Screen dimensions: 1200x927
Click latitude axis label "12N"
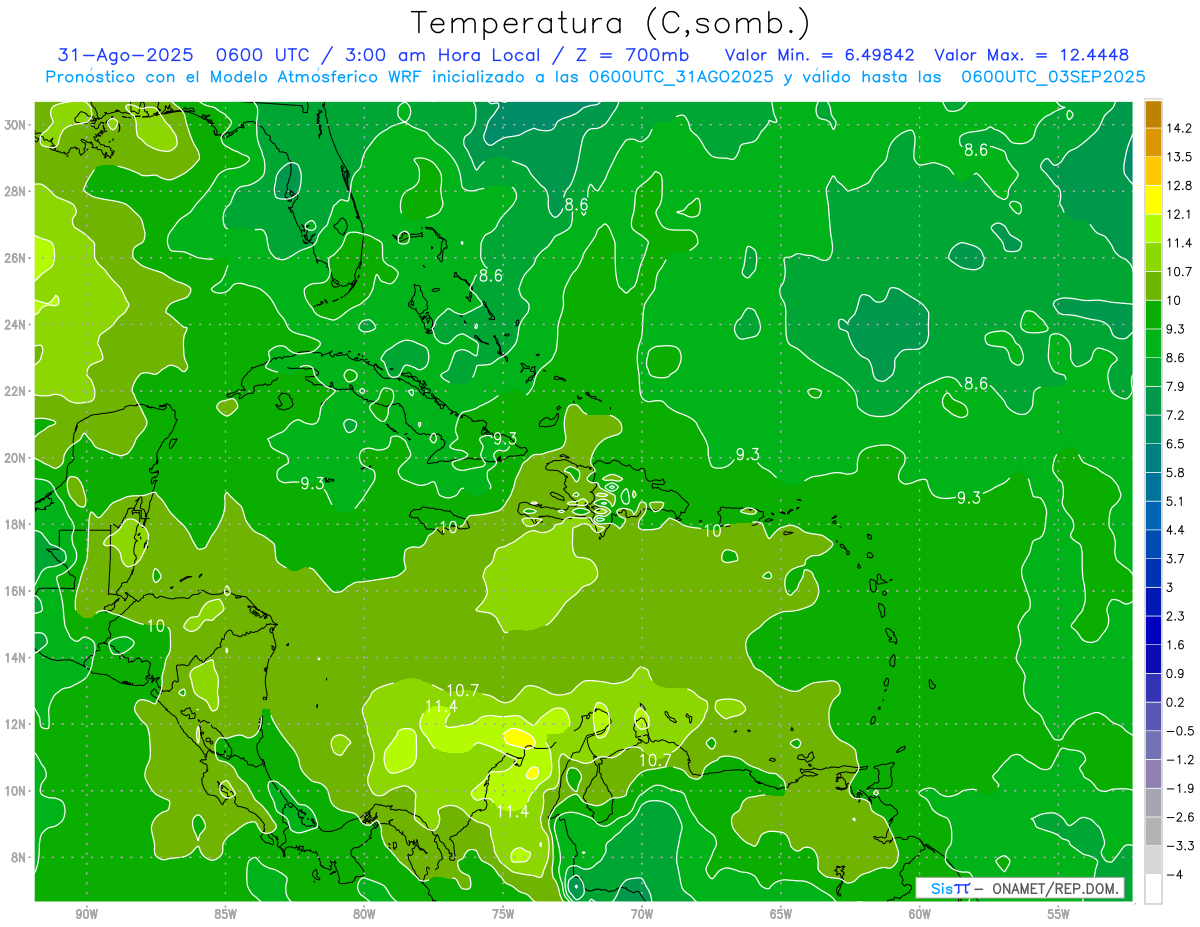[15, 724]
